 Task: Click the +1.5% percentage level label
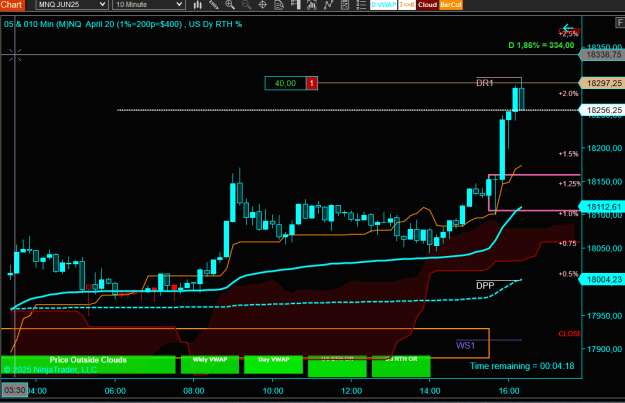pos(568,154)
